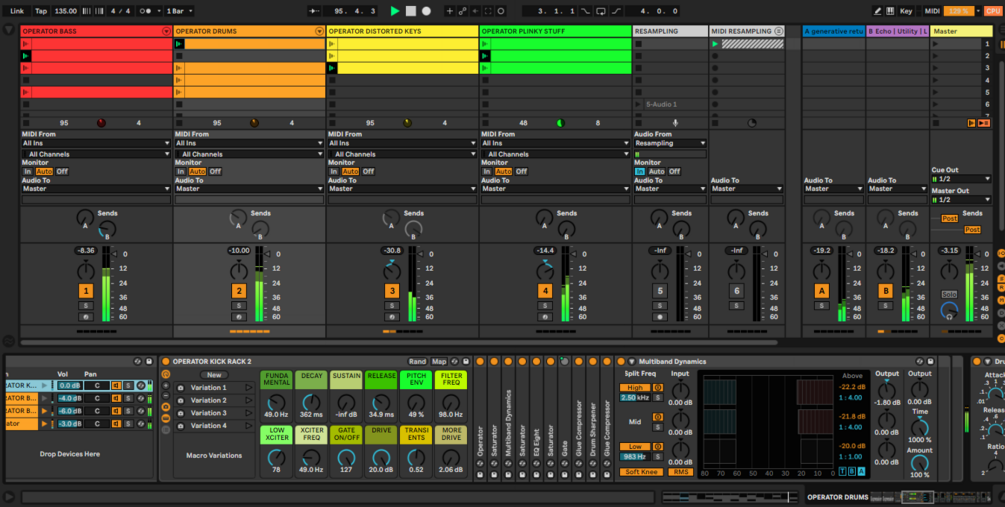Set OPERATOR BASS monitor to In
The image size is (1005, 507).
(x=28, y=171)
